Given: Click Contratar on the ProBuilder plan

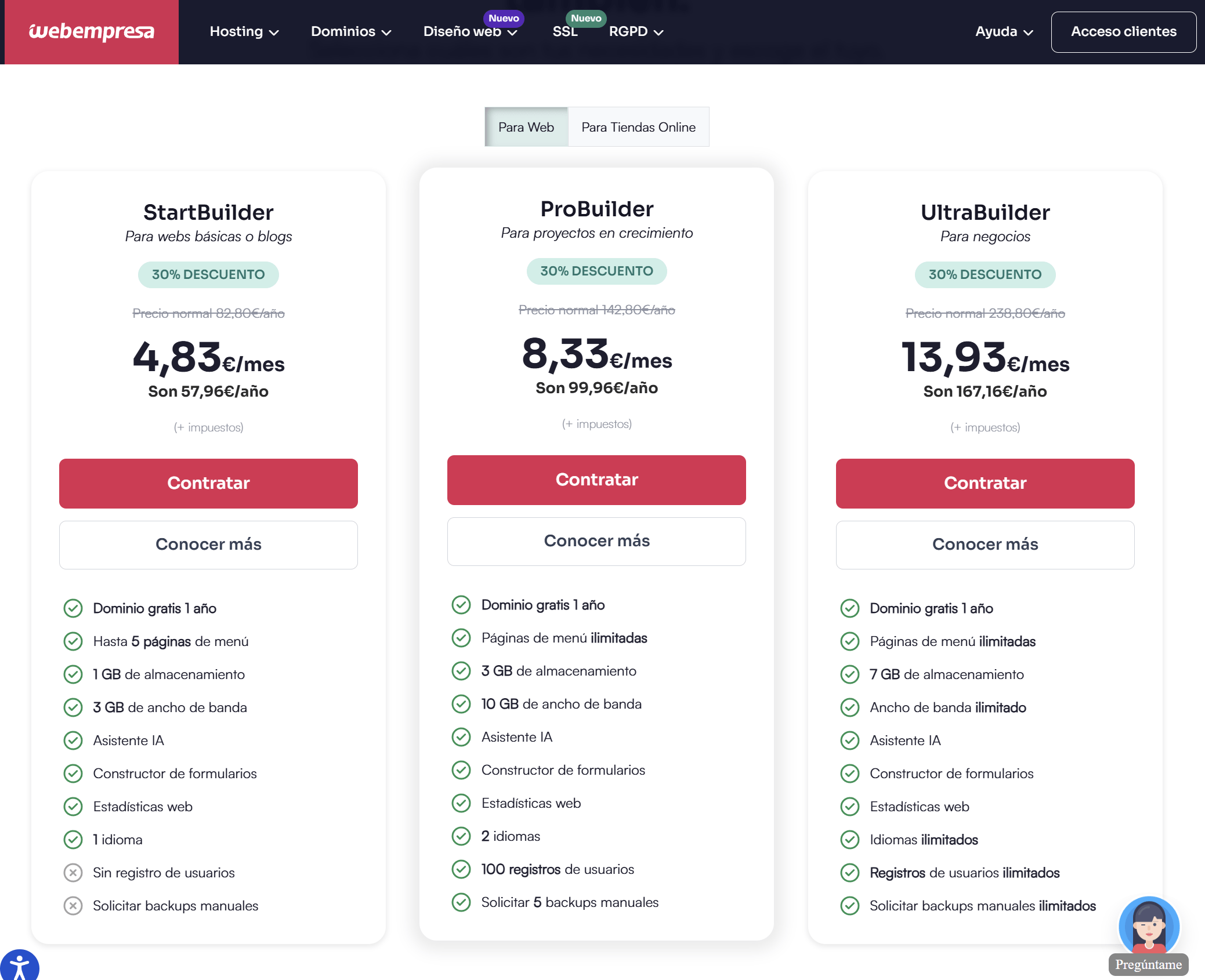Looking at the screenshot, I should pyautogui.click(x=596, y=480).
